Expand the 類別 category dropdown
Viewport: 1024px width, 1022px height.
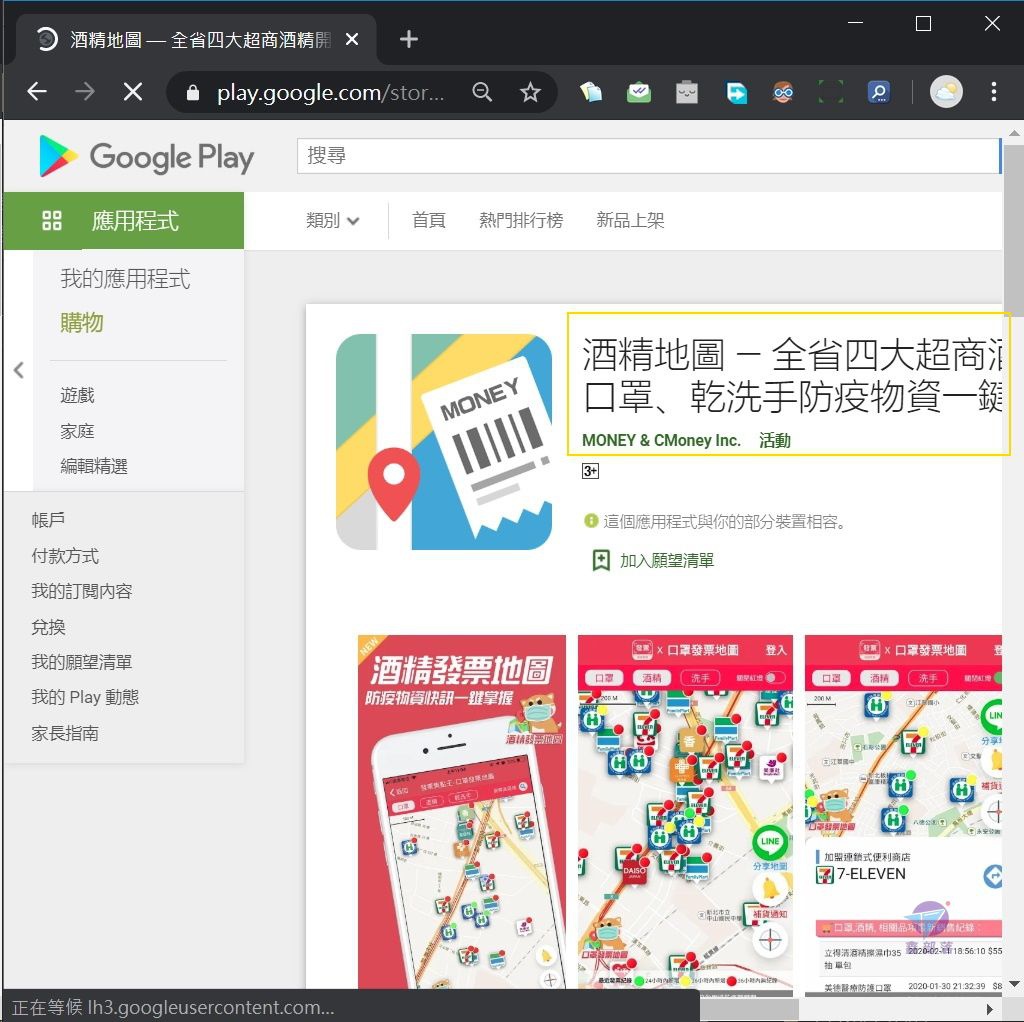(x=332, y=221)
